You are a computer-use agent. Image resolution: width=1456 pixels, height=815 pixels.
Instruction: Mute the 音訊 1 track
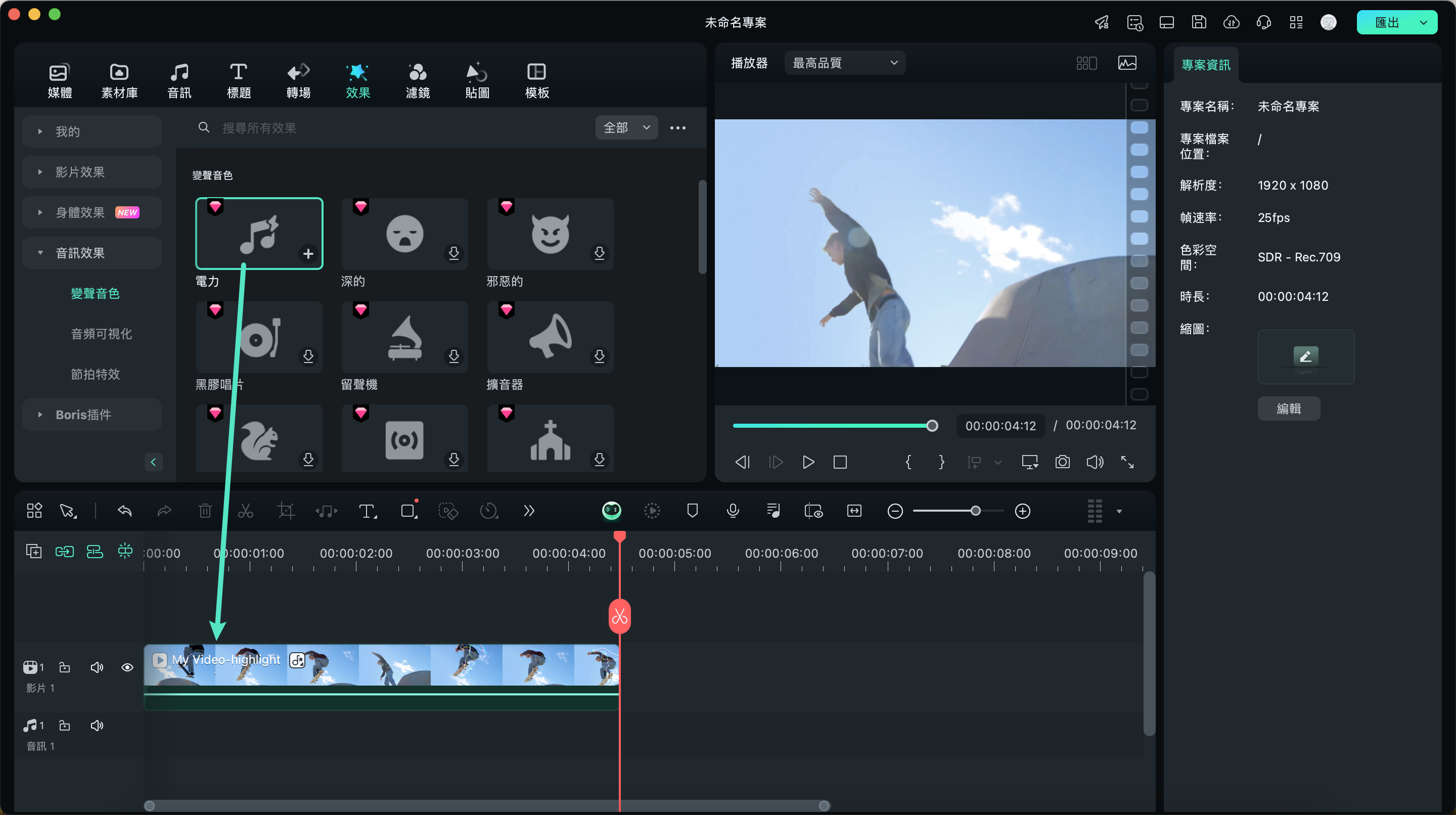(97, 725)
